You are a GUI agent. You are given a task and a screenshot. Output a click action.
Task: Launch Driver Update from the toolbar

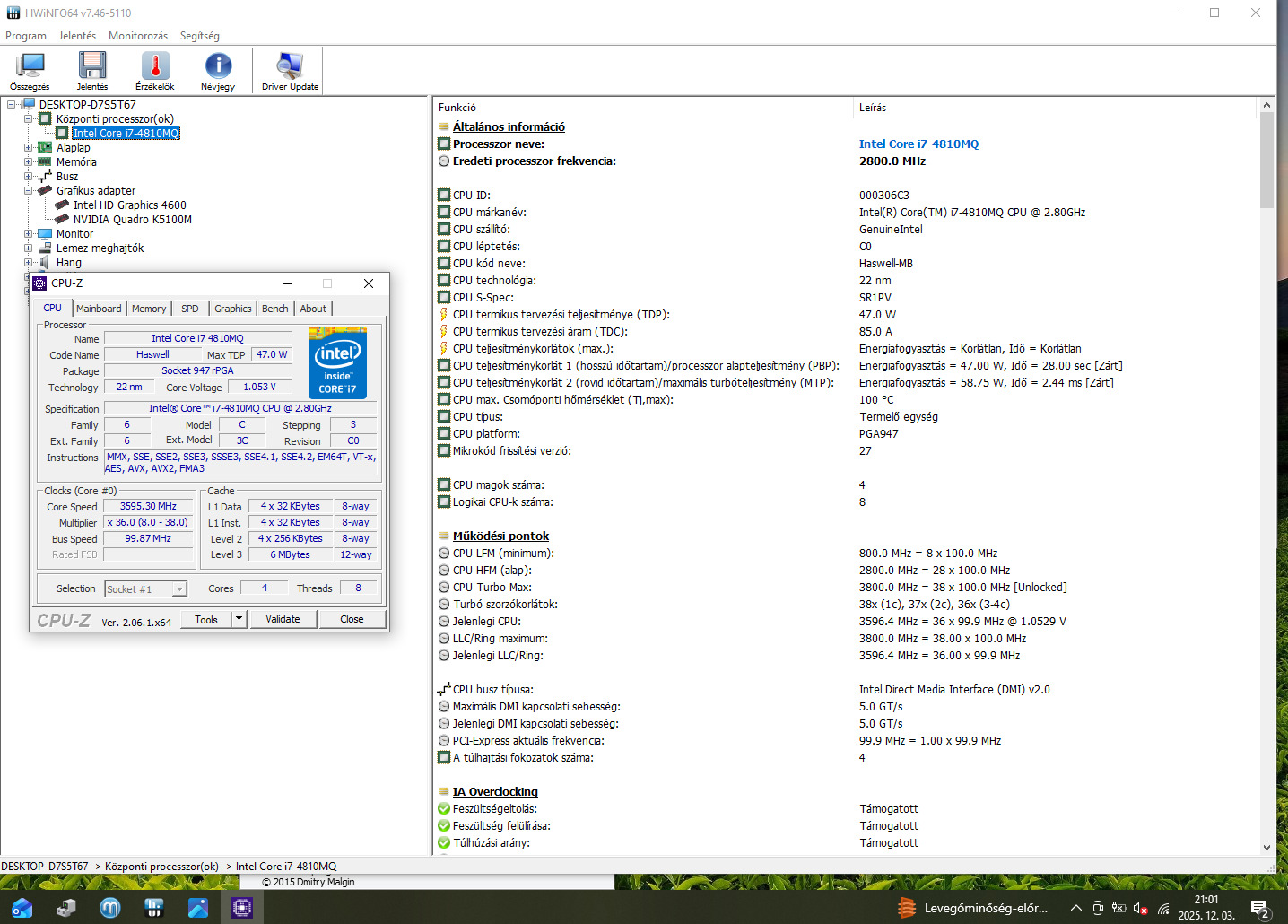[290, 71]
